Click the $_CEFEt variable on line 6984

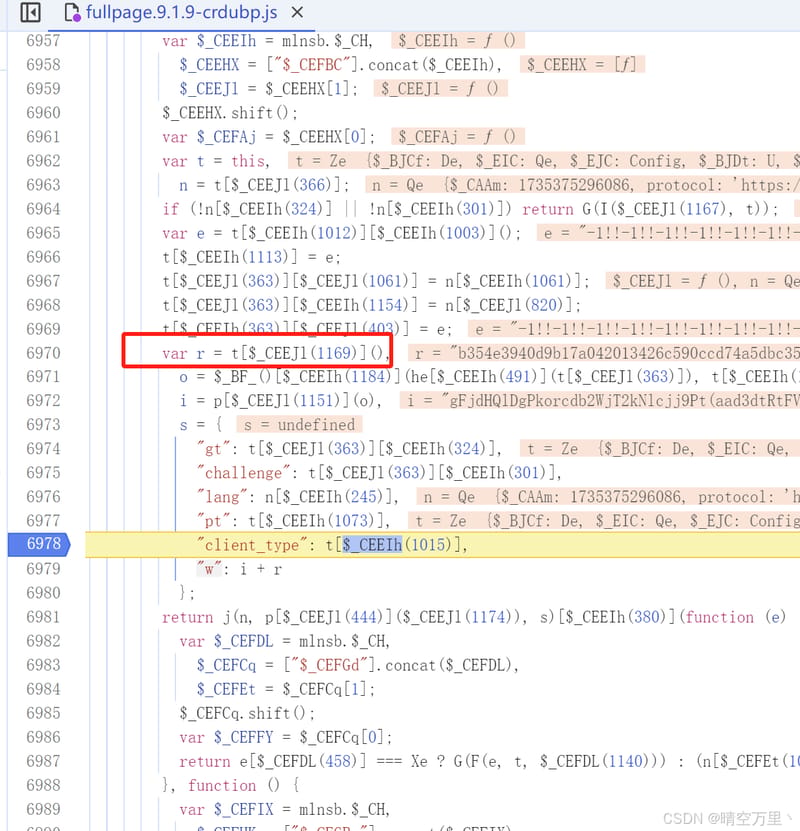click(x=226, y=689)
